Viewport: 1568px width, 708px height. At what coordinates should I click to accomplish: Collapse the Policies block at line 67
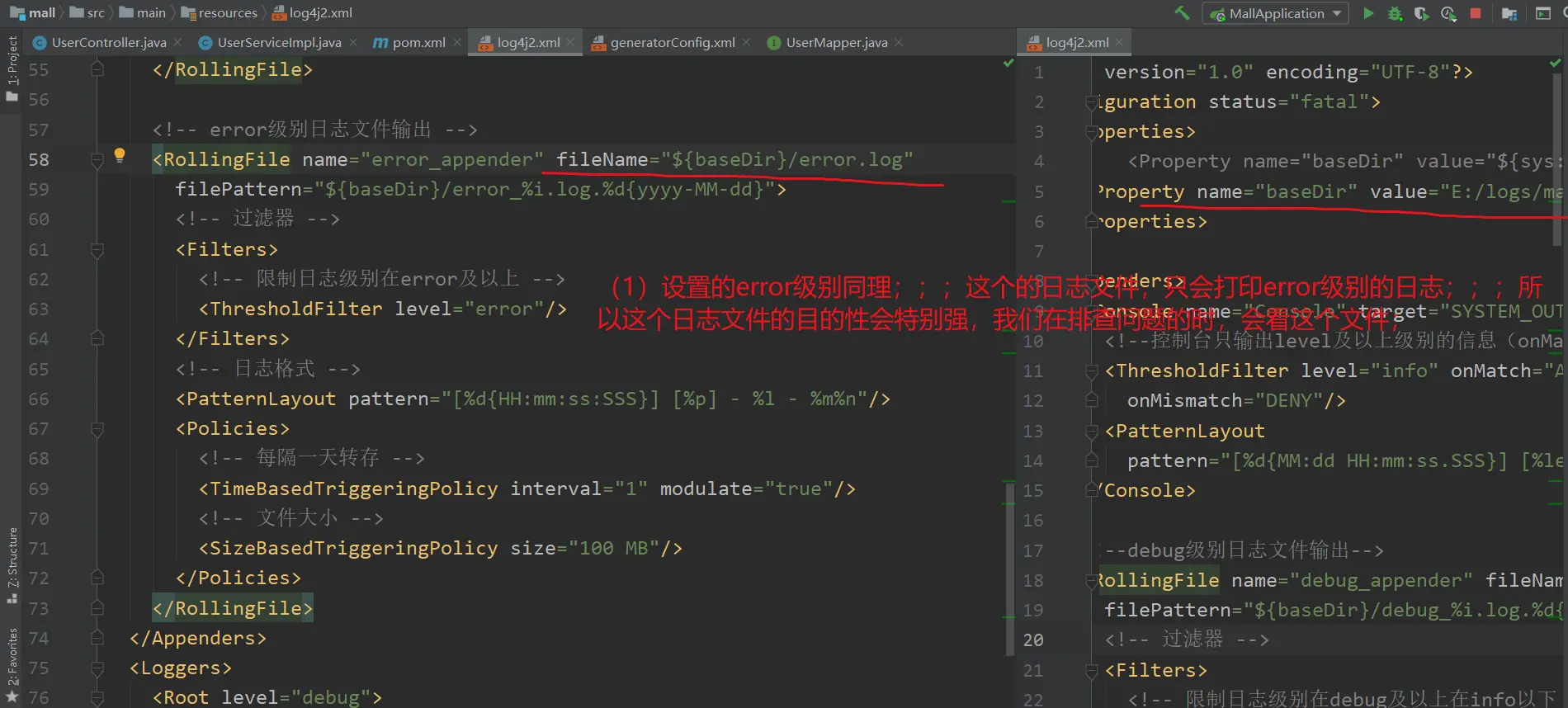[97, 429]
